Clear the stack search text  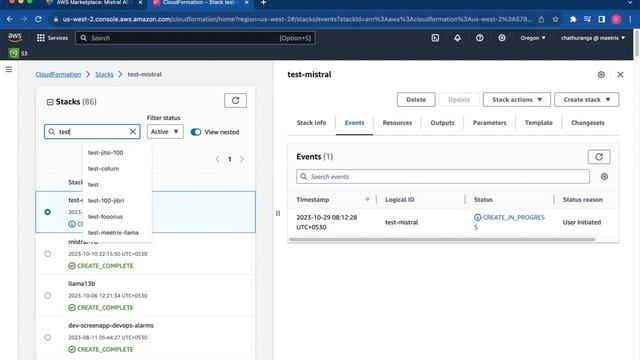pyautogui.click(x=133, y=131)
